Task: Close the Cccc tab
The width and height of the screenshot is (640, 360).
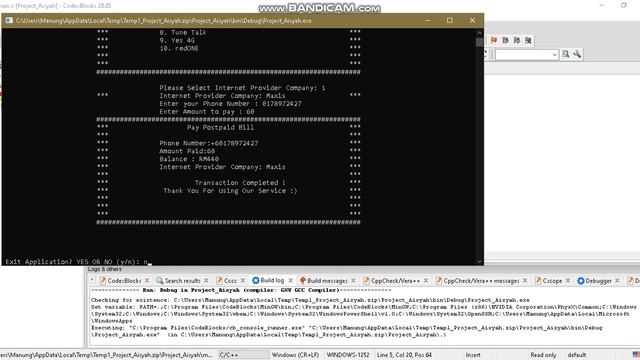Action: [x=243, y=280]
